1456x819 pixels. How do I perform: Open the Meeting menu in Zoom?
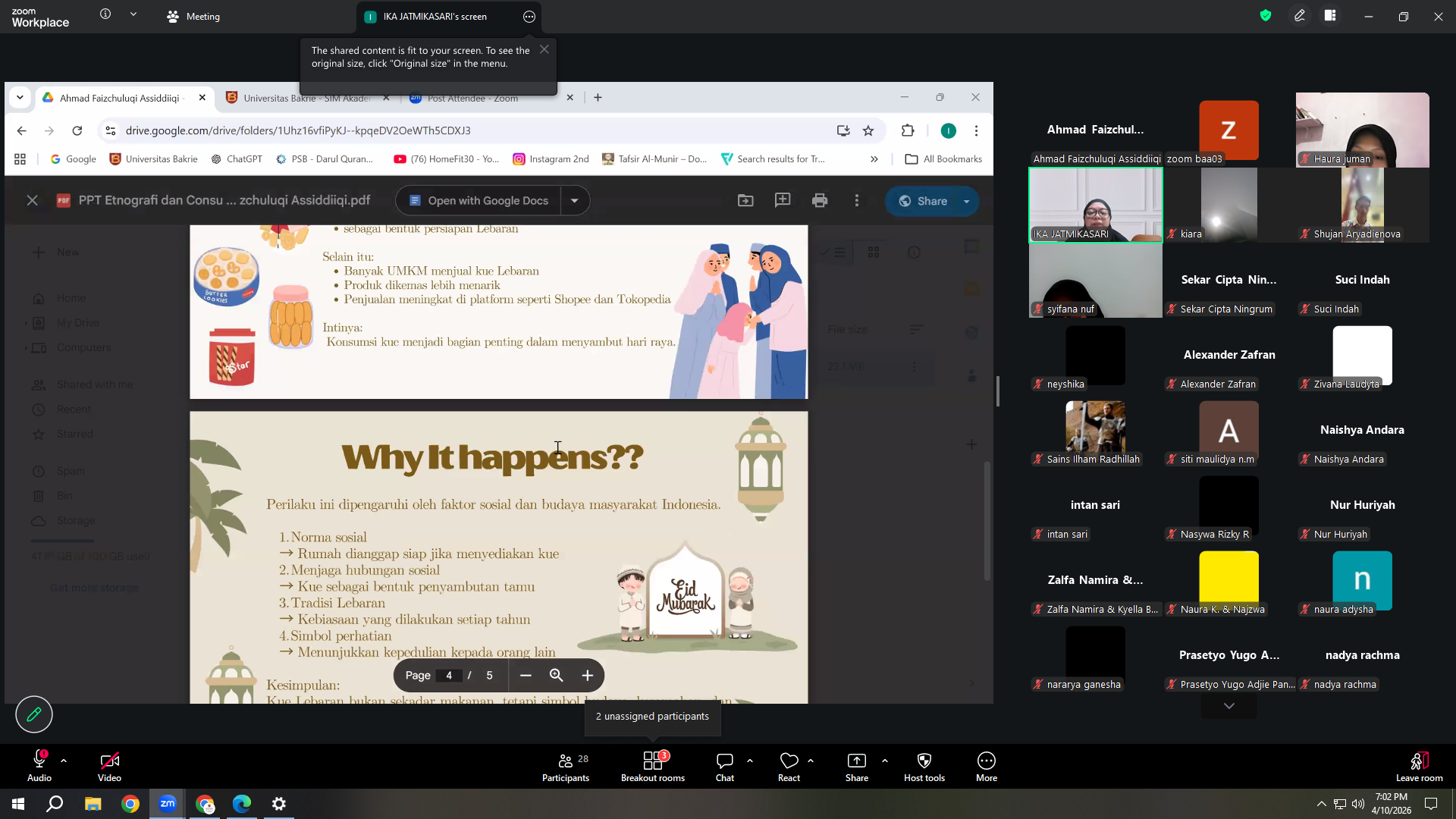tap(193, 16)
